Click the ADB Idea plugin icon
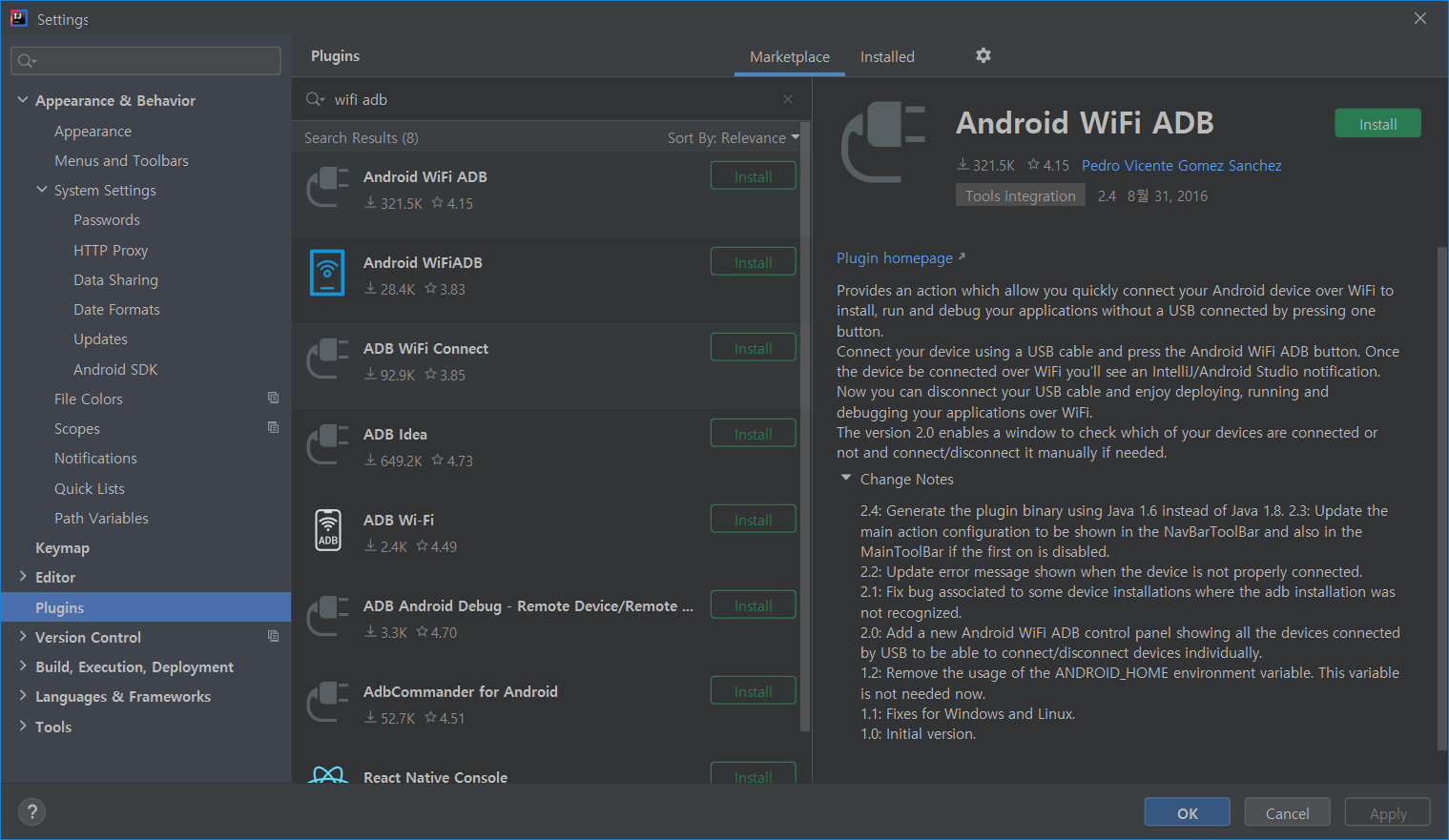 tap(328, 444)
